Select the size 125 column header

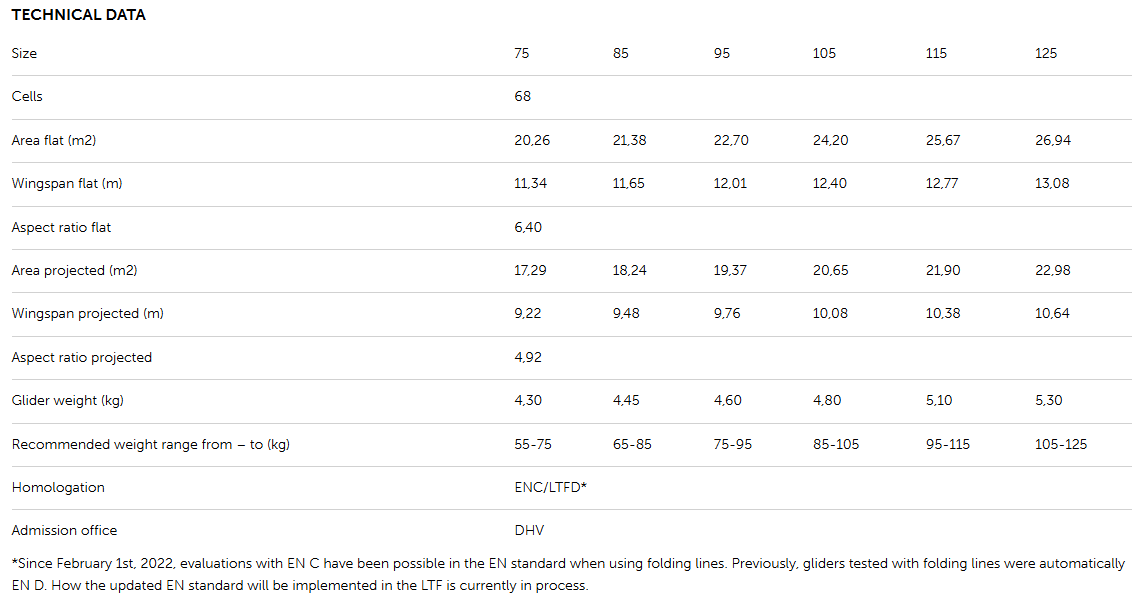pos(1046,53)
